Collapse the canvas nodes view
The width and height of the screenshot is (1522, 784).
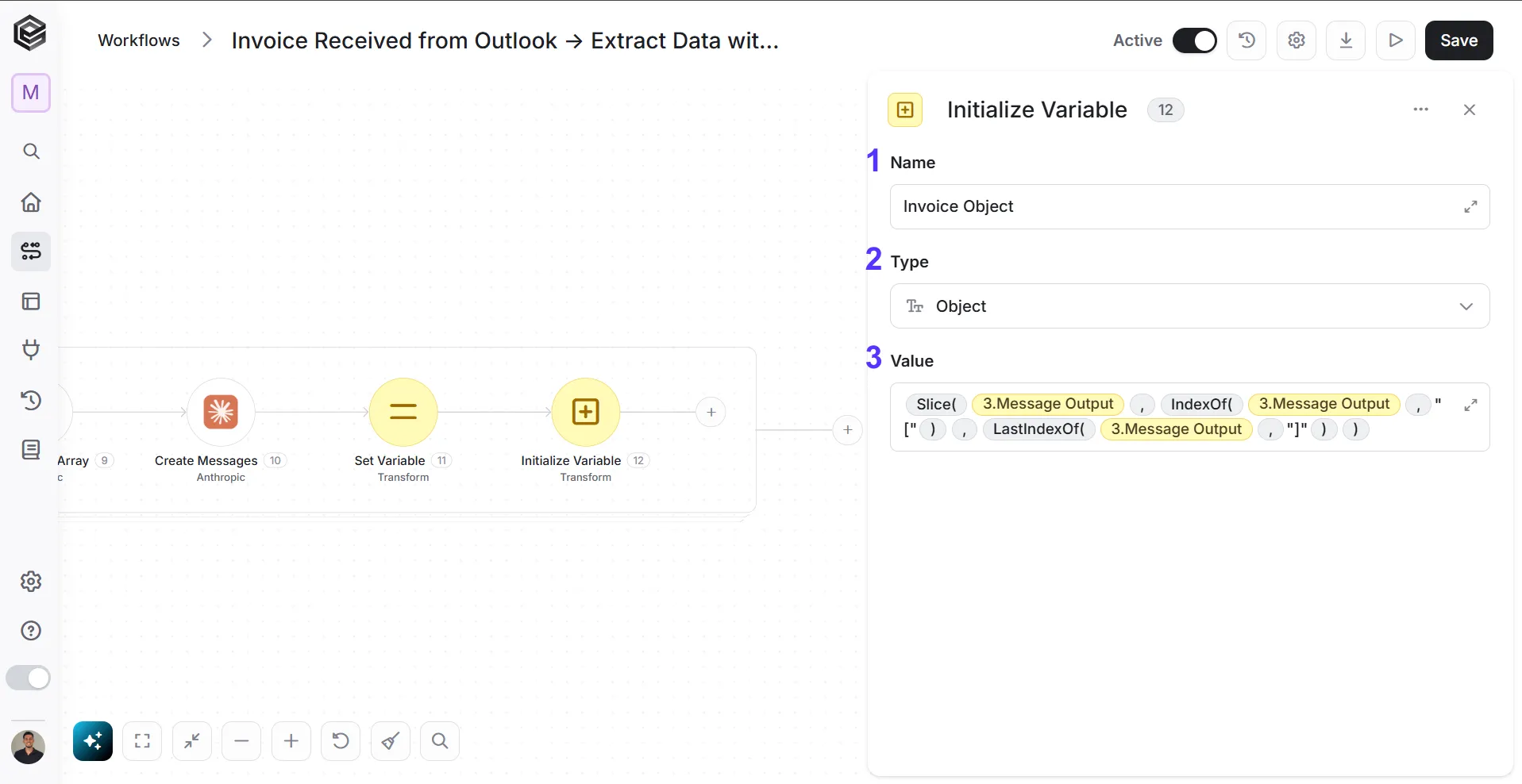point(192,741)
